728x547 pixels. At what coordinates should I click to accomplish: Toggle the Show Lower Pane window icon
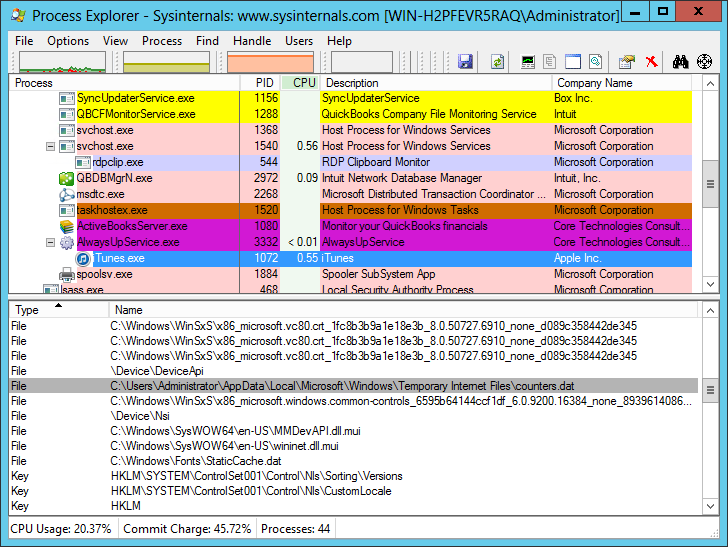click(572, 61)
